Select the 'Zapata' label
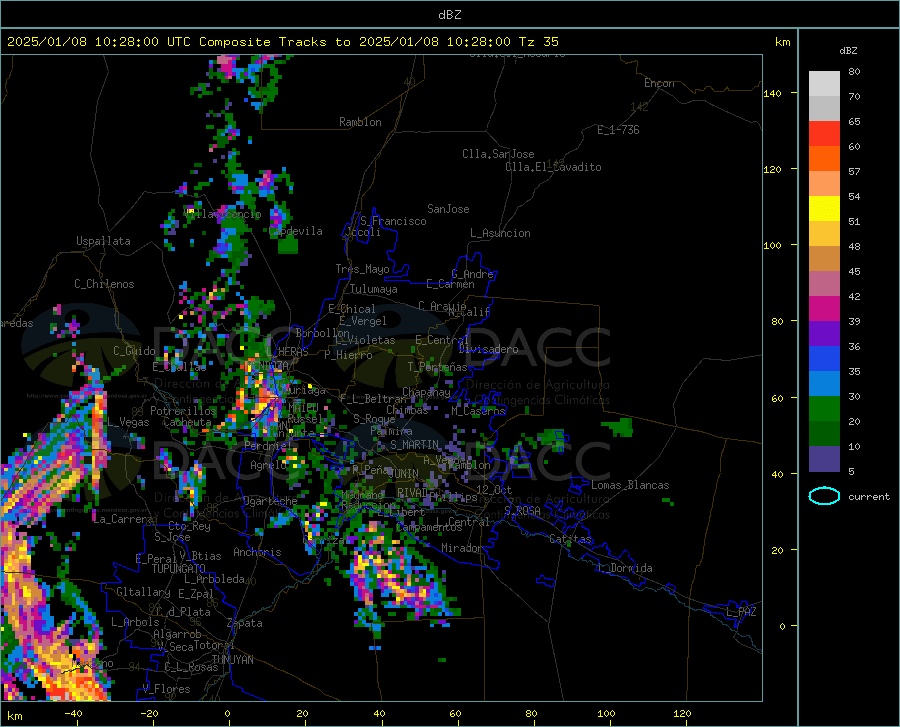900x727 pixels. (245, 623)
